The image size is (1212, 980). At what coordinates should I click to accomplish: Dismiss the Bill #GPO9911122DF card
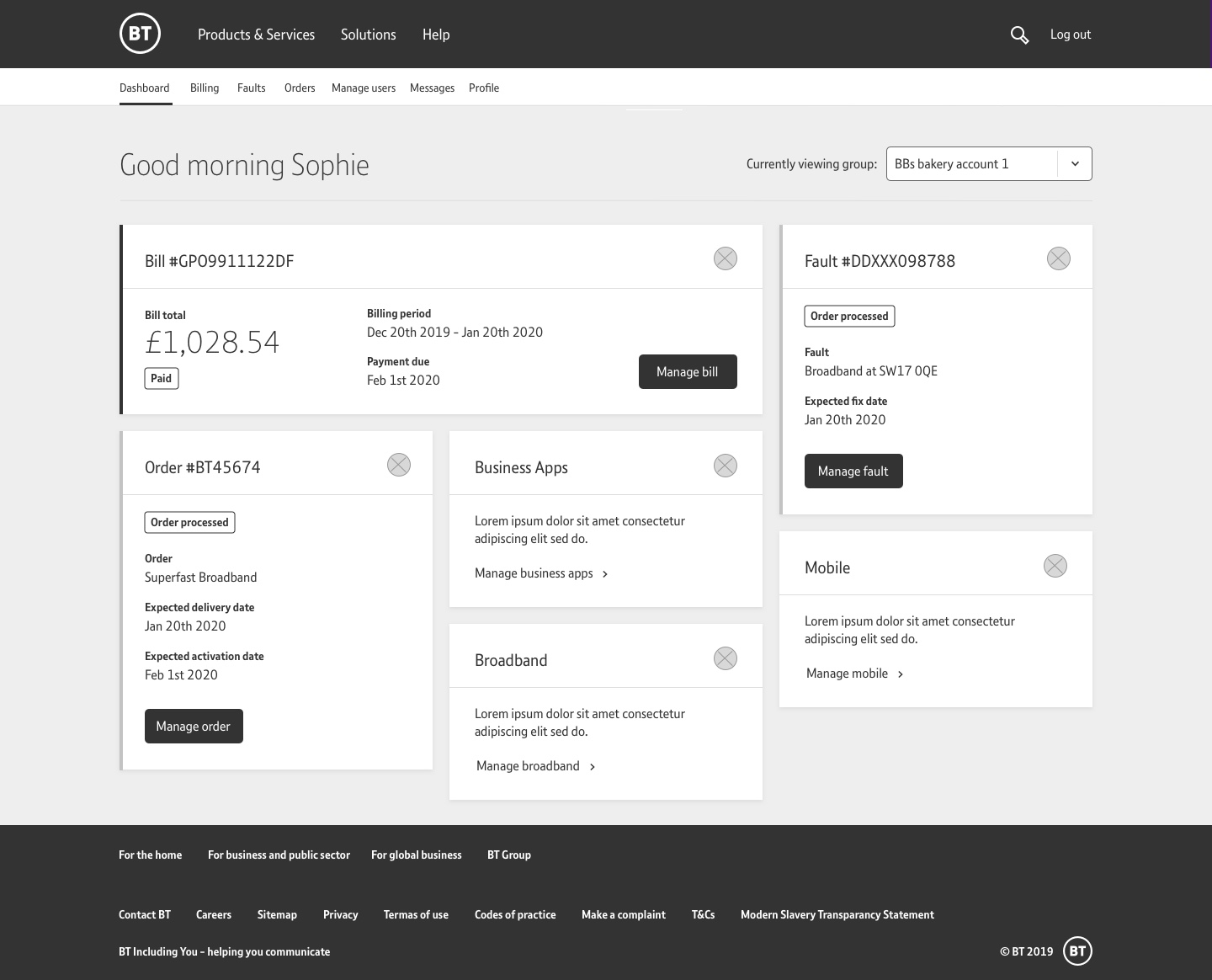pyautogui.click(x=726, y=258)
